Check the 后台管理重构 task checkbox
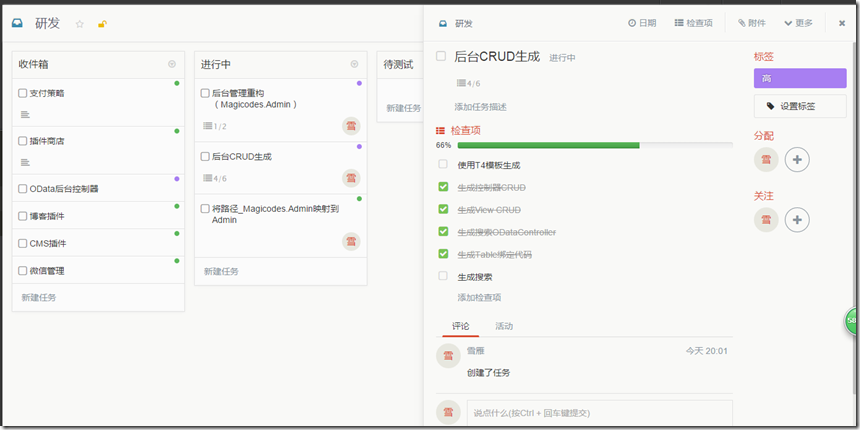 pos(205,93)
